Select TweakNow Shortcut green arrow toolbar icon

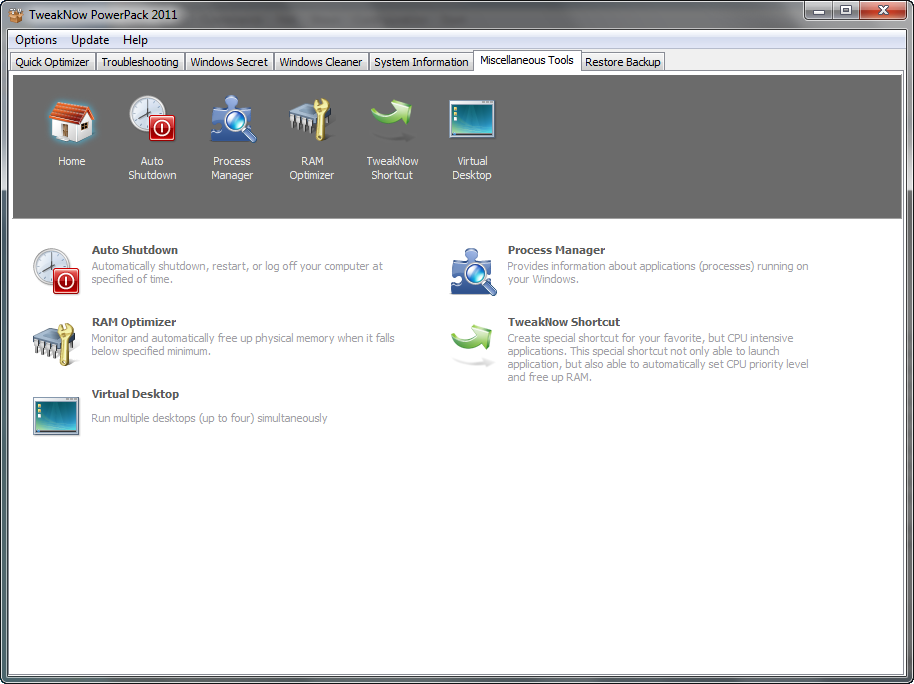392,119
